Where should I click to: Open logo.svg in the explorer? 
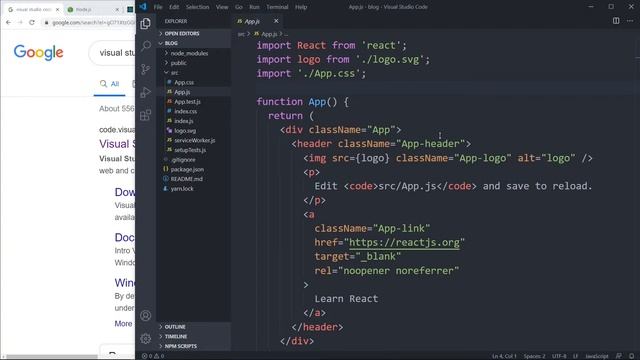[x=193, y=131]
